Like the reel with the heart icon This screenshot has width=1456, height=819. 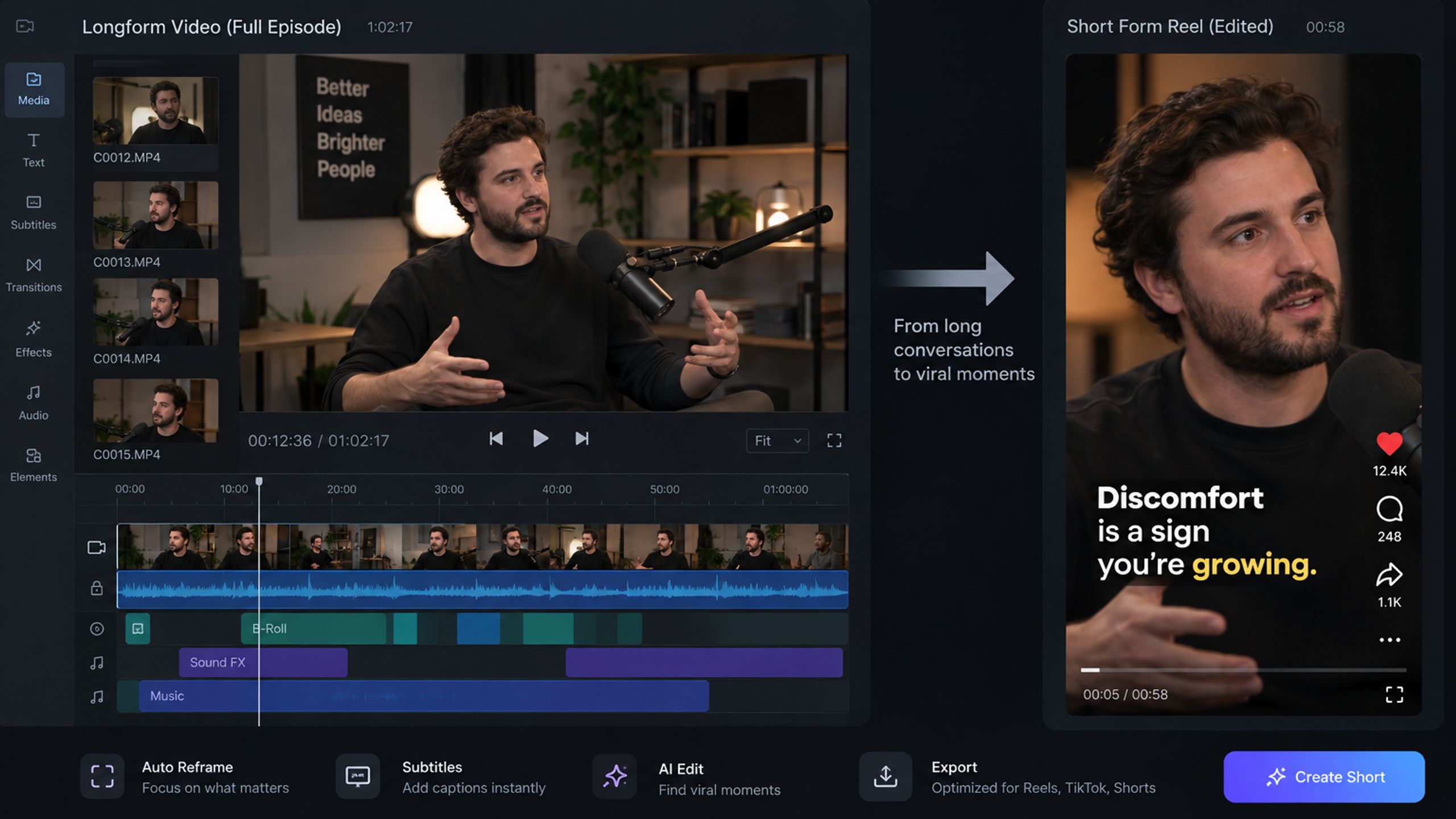[x=1389, y=444]
